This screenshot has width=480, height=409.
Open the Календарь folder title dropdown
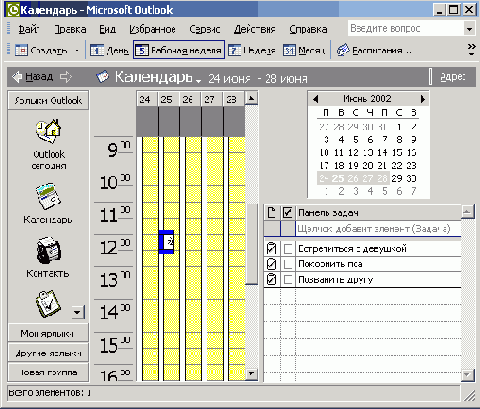pyautogui.click(x=199, y=81)
